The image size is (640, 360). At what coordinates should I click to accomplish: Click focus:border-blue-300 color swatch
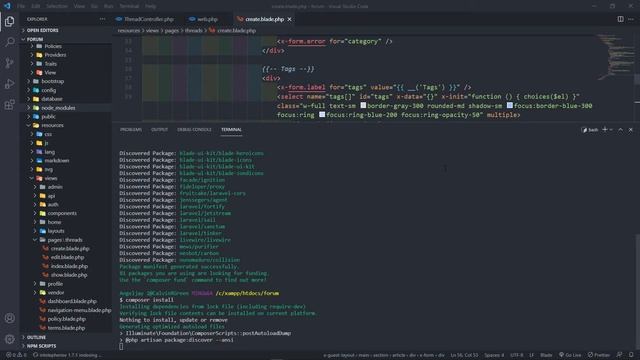tap(509, 105)
